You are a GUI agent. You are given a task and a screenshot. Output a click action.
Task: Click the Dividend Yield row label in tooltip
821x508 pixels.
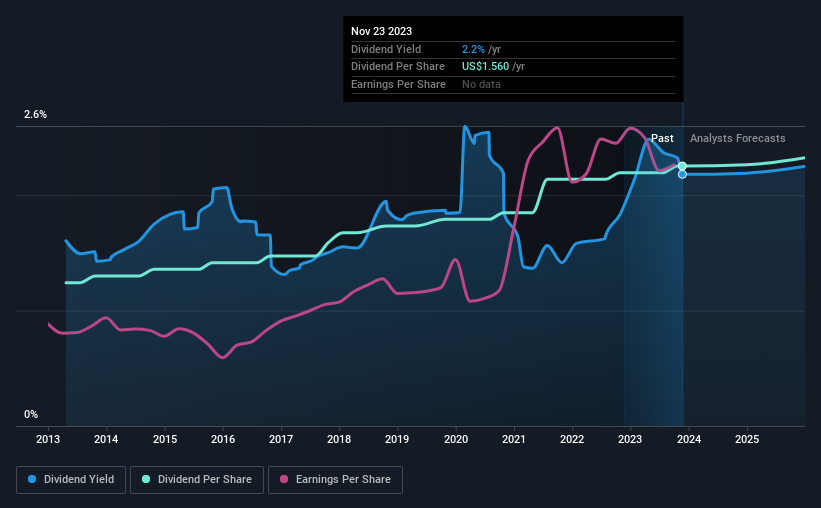[x=386, y=49]
